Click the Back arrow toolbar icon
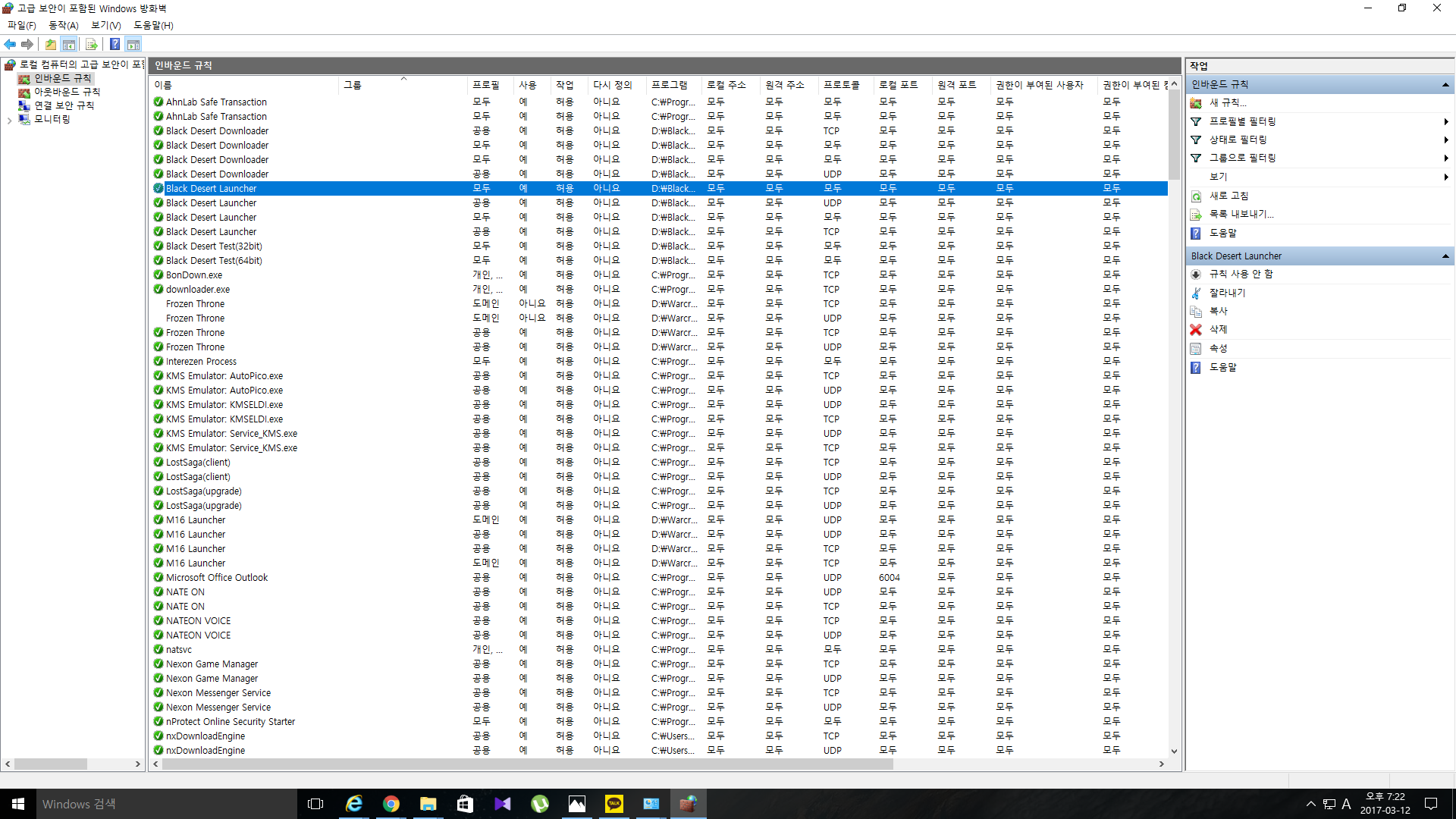Viewport: 1456px width, 819px height. point(10,44)
